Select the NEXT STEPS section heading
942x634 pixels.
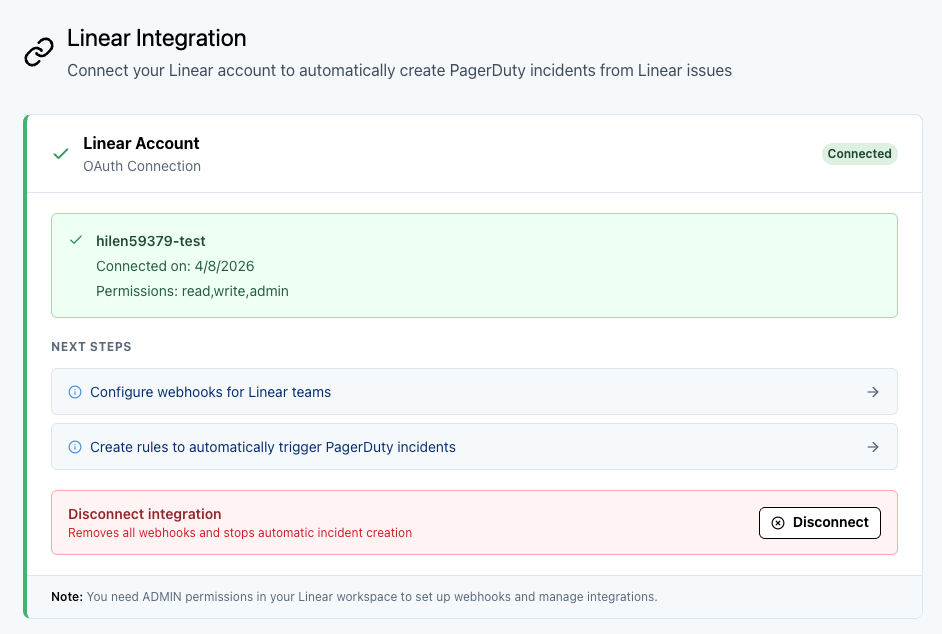coord(91,346)
